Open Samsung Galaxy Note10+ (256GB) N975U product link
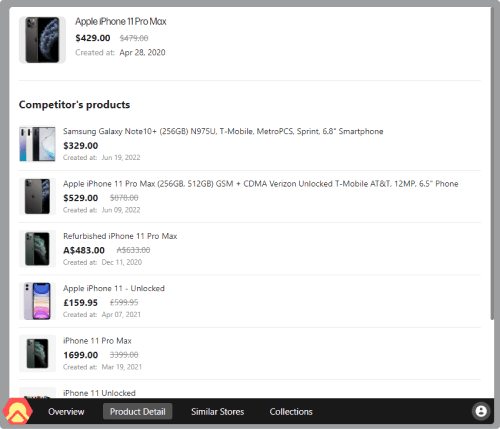 pyautogui.click(x=223, y=131)
